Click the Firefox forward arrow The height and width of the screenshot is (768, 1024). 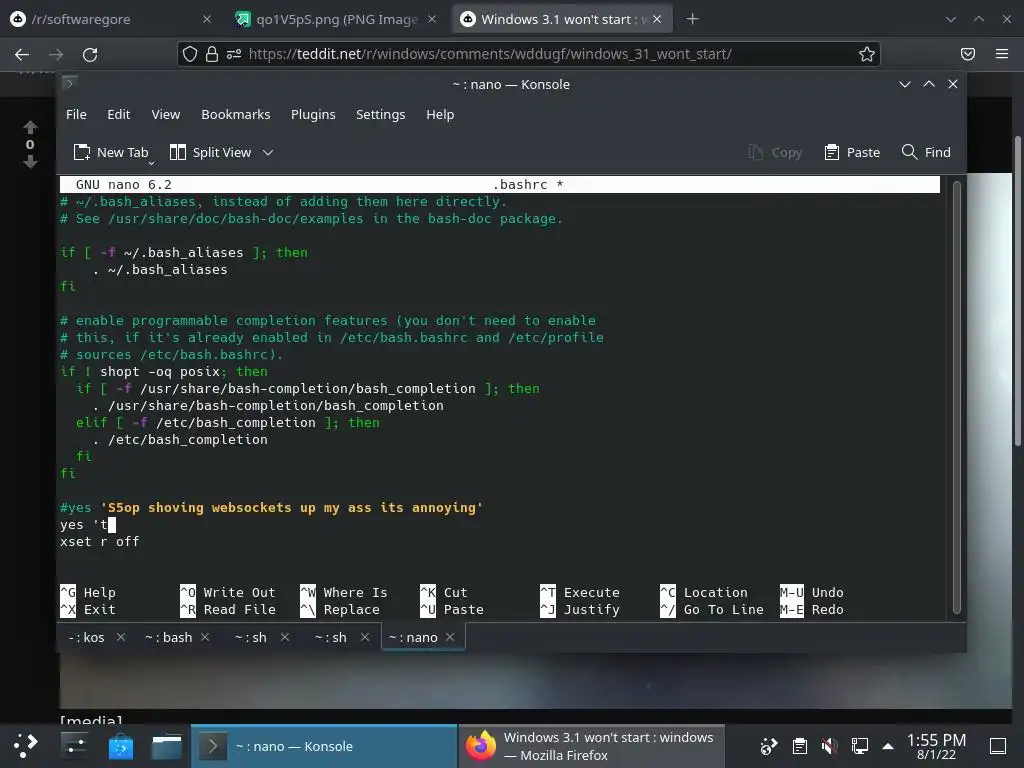[x=56, y=54]
